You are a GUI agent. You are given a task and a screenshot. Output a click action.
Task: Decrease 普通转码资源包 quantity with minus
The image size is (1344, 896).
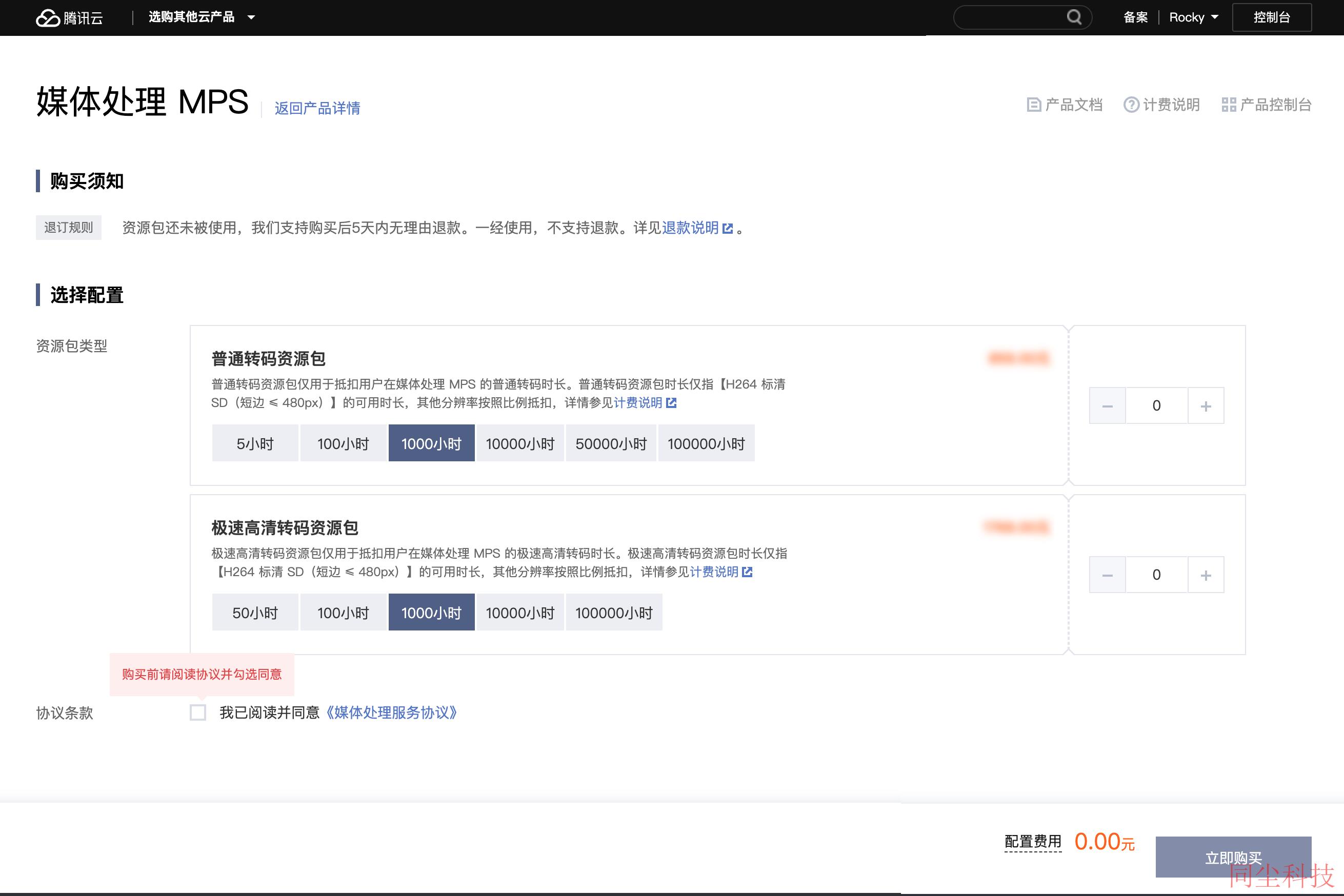pos(1107,406)
